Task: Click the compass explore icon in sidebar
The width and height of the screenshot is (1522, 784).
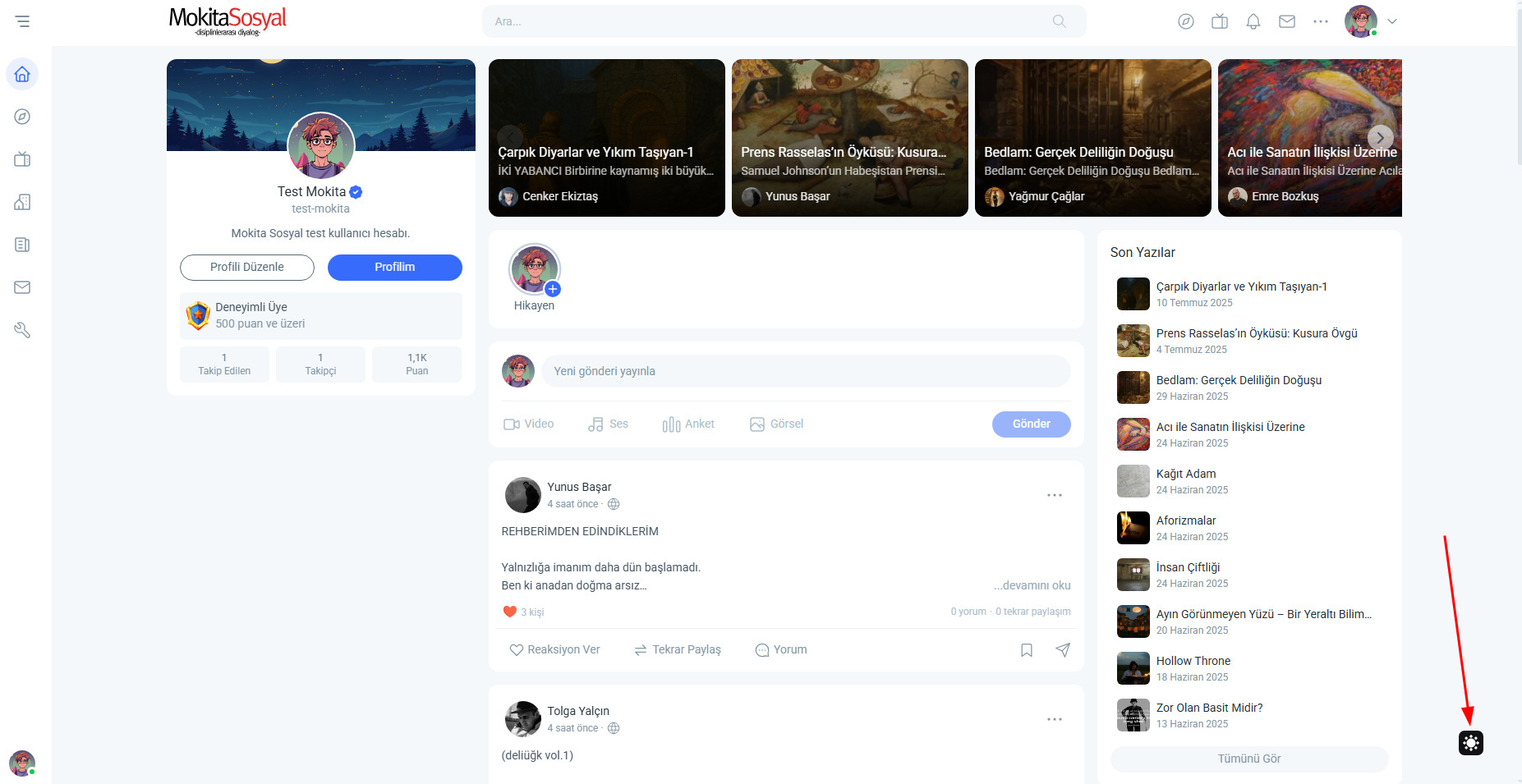Action: pyautogui.click(x=22, y=117)
